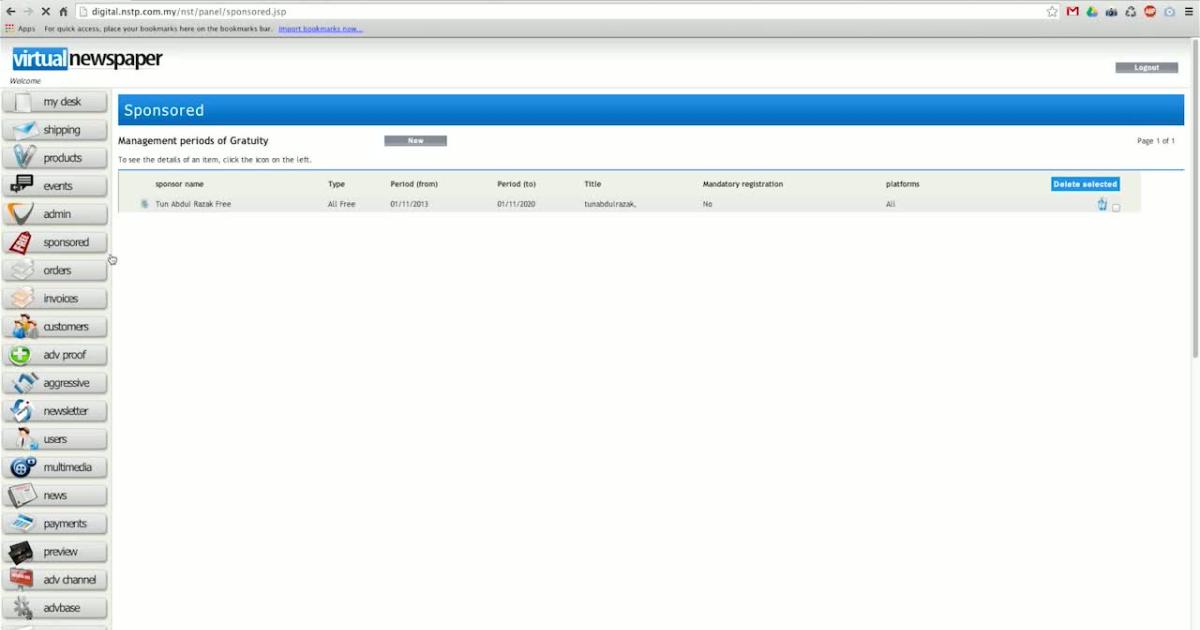Image resolution: width=1200 pixels, height=630 pixels.
Task: Click the New button
Action: 415,141
